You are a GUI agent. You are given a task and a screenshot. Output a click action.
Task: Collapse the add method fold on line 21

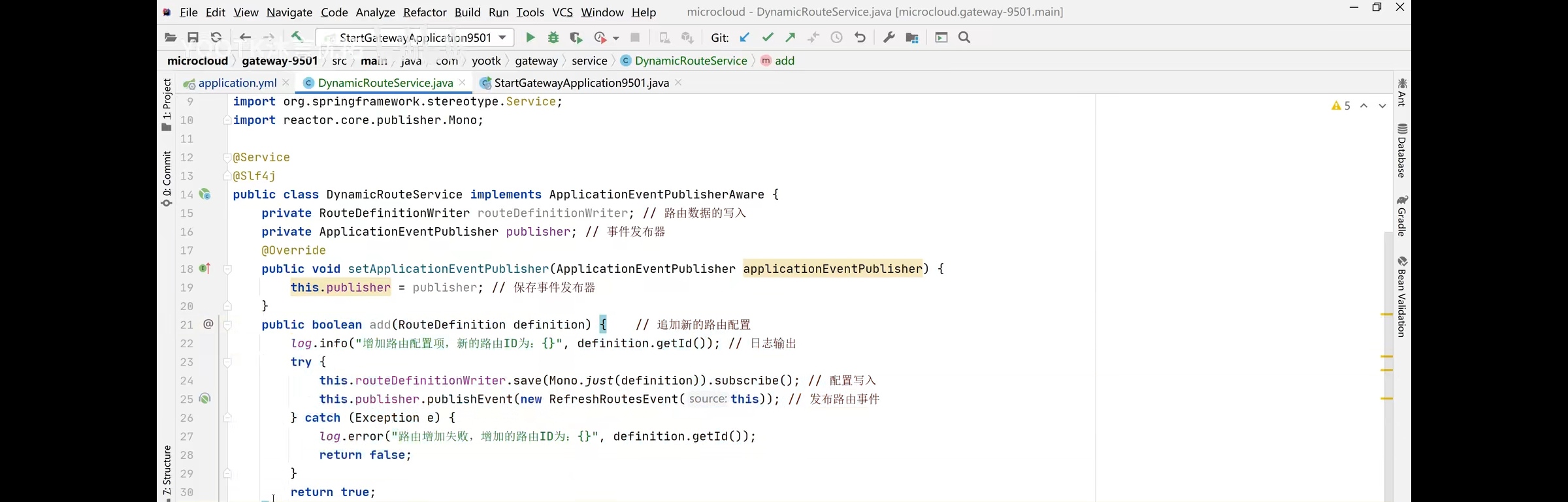227,324
